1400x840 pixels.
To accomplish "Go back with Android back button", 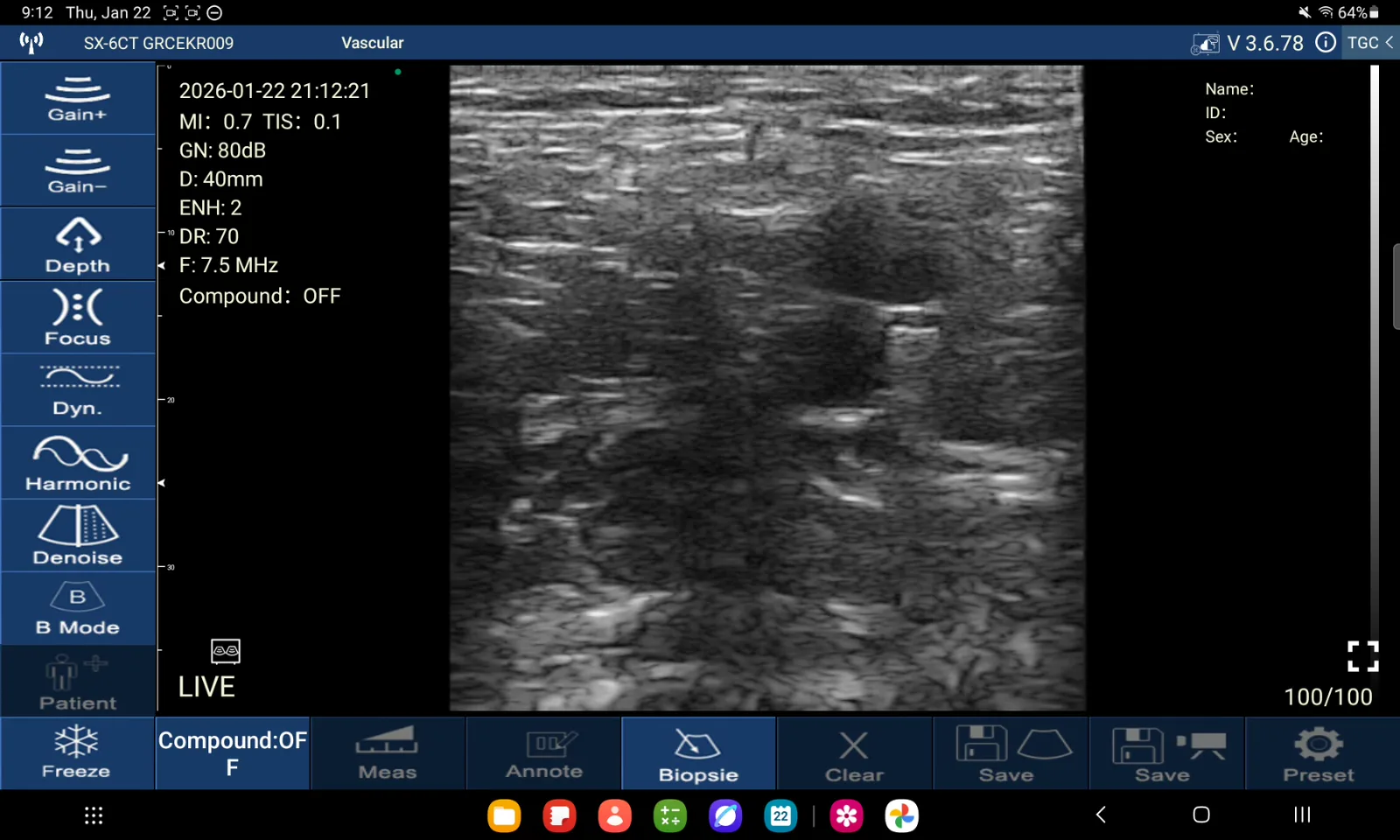I will [x=1101, y=815].
